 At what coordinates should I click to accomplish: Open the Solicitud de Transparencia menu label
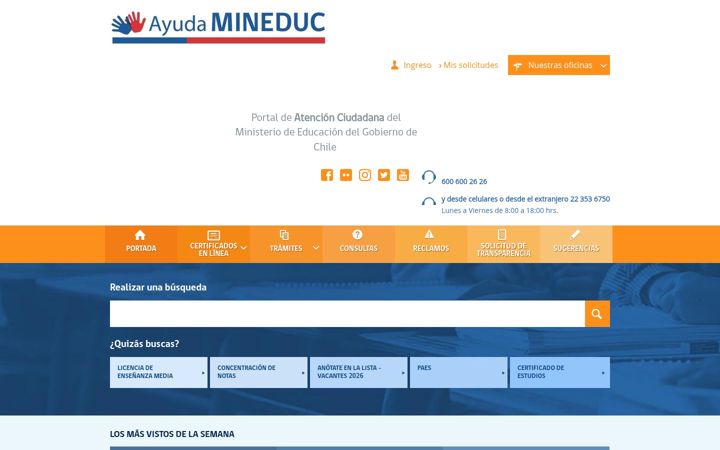click(x=503, y=249)
